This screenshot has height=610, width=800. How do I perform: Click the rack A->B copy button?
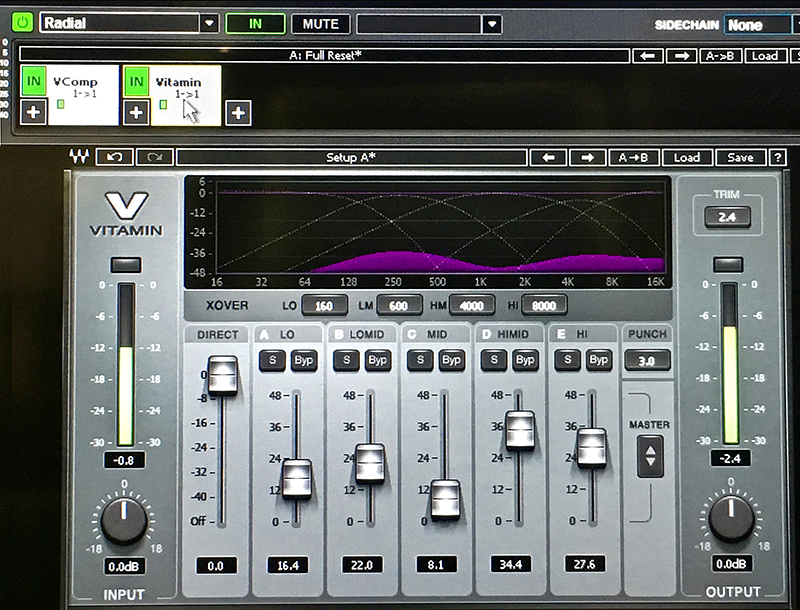point(720,56)
